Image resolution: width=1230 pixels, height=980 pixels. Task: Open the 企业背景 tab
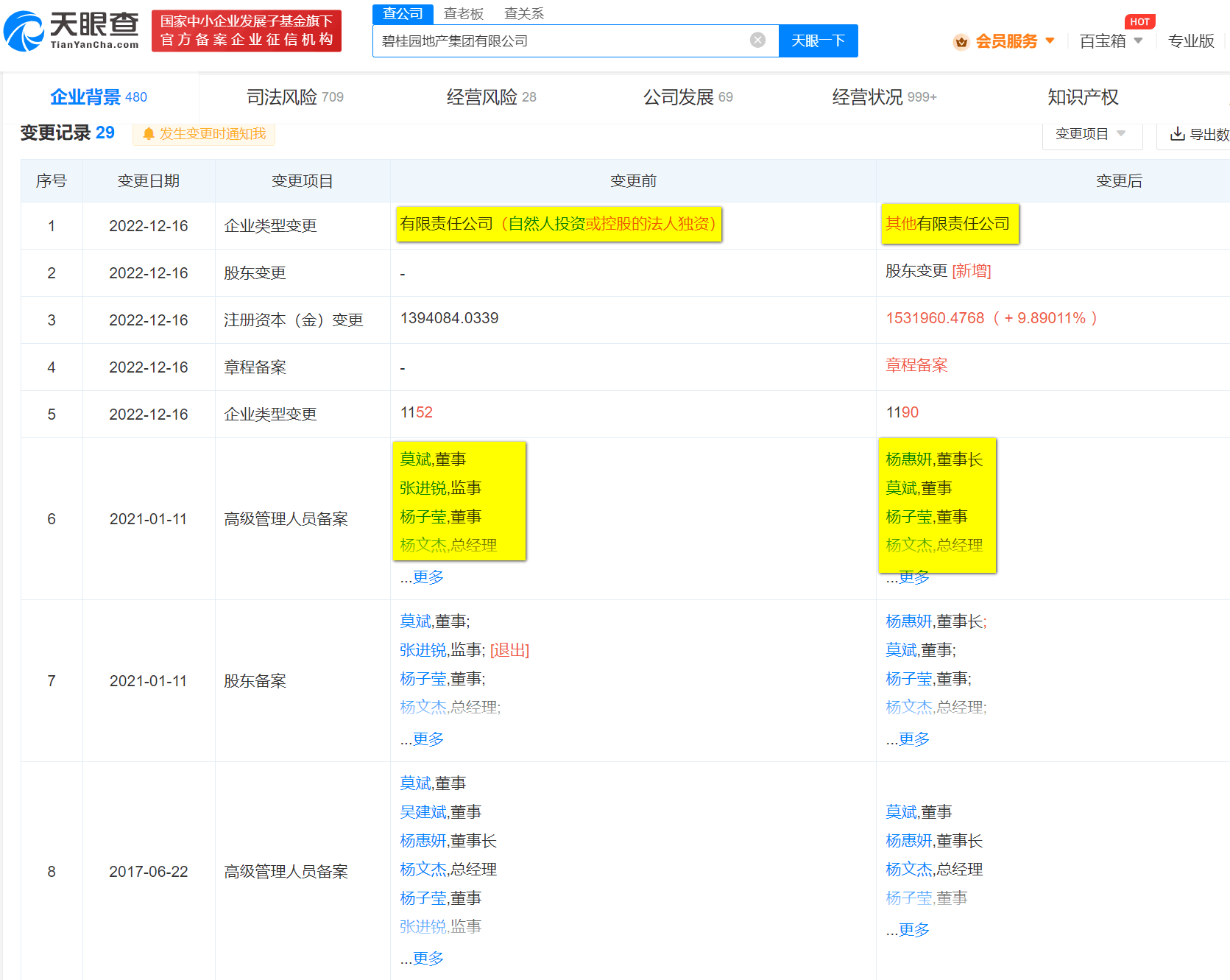coord(99,97)
